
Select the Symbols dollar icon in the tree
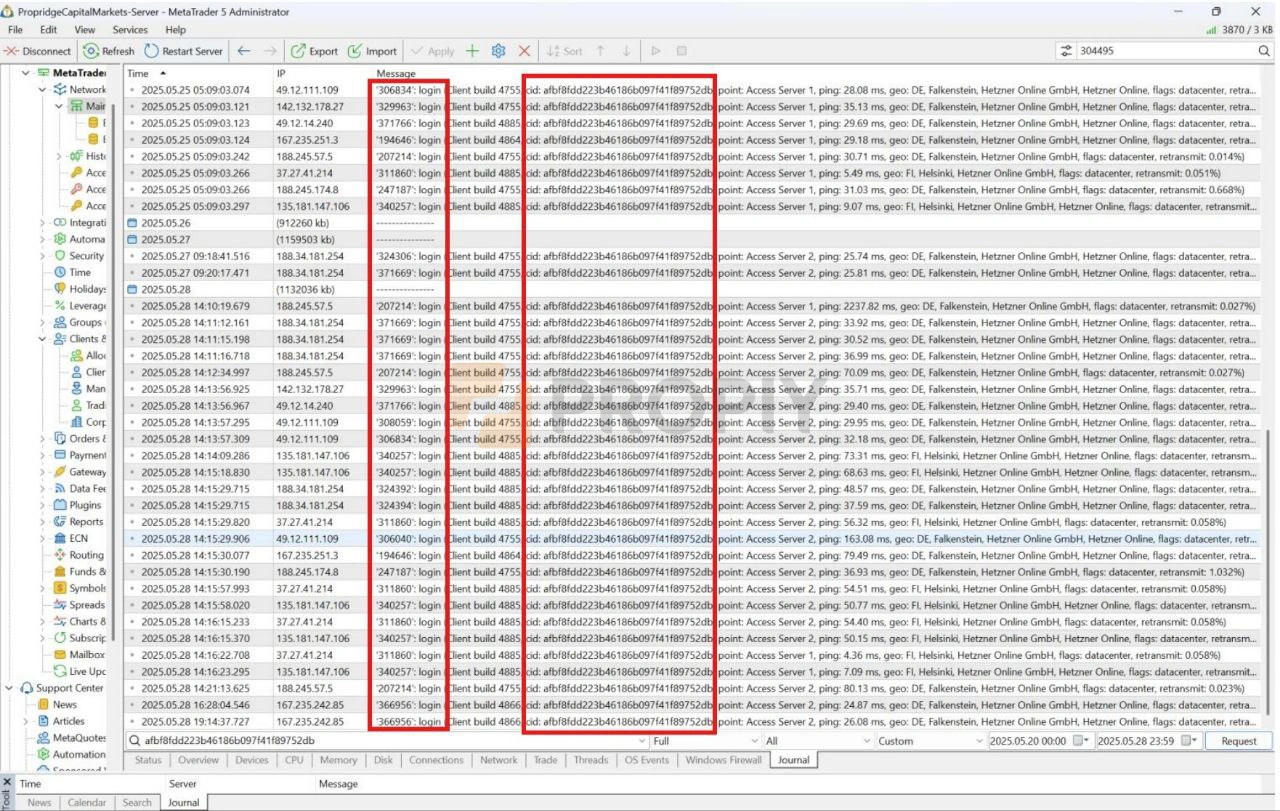click(x=60, y=588)
